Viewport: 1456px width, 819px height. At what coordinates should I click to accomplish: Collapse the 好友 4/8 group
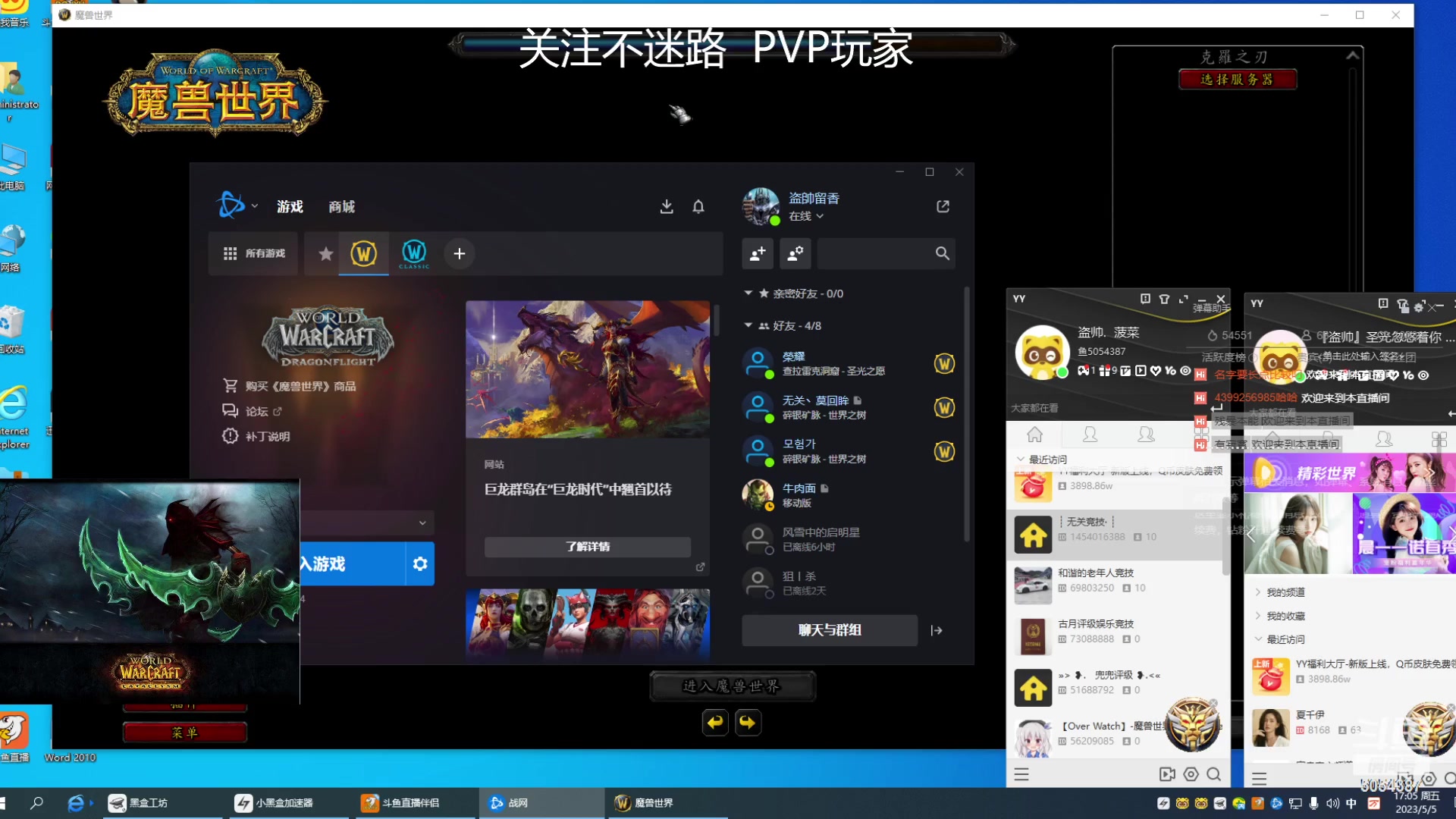click(748, 325)
